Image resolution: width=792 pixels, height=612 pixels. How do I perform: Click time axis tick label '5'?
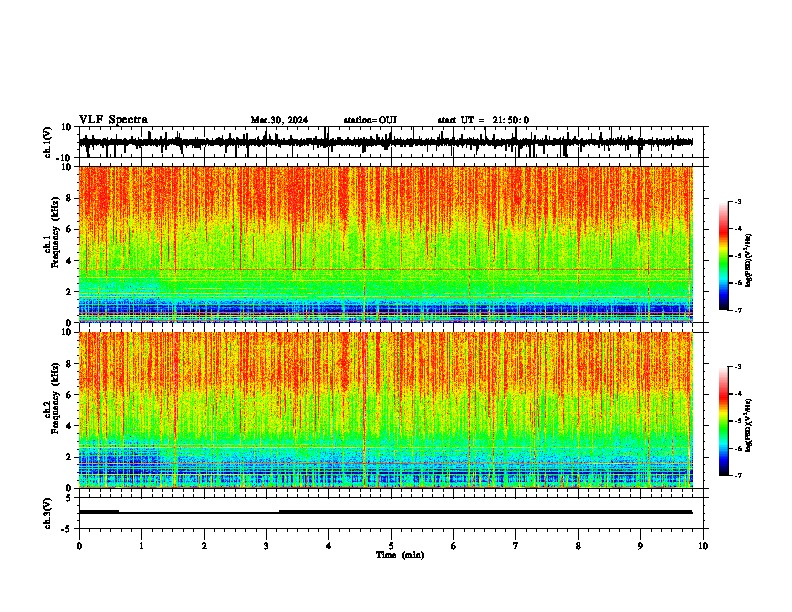click(x=391, y=546)
